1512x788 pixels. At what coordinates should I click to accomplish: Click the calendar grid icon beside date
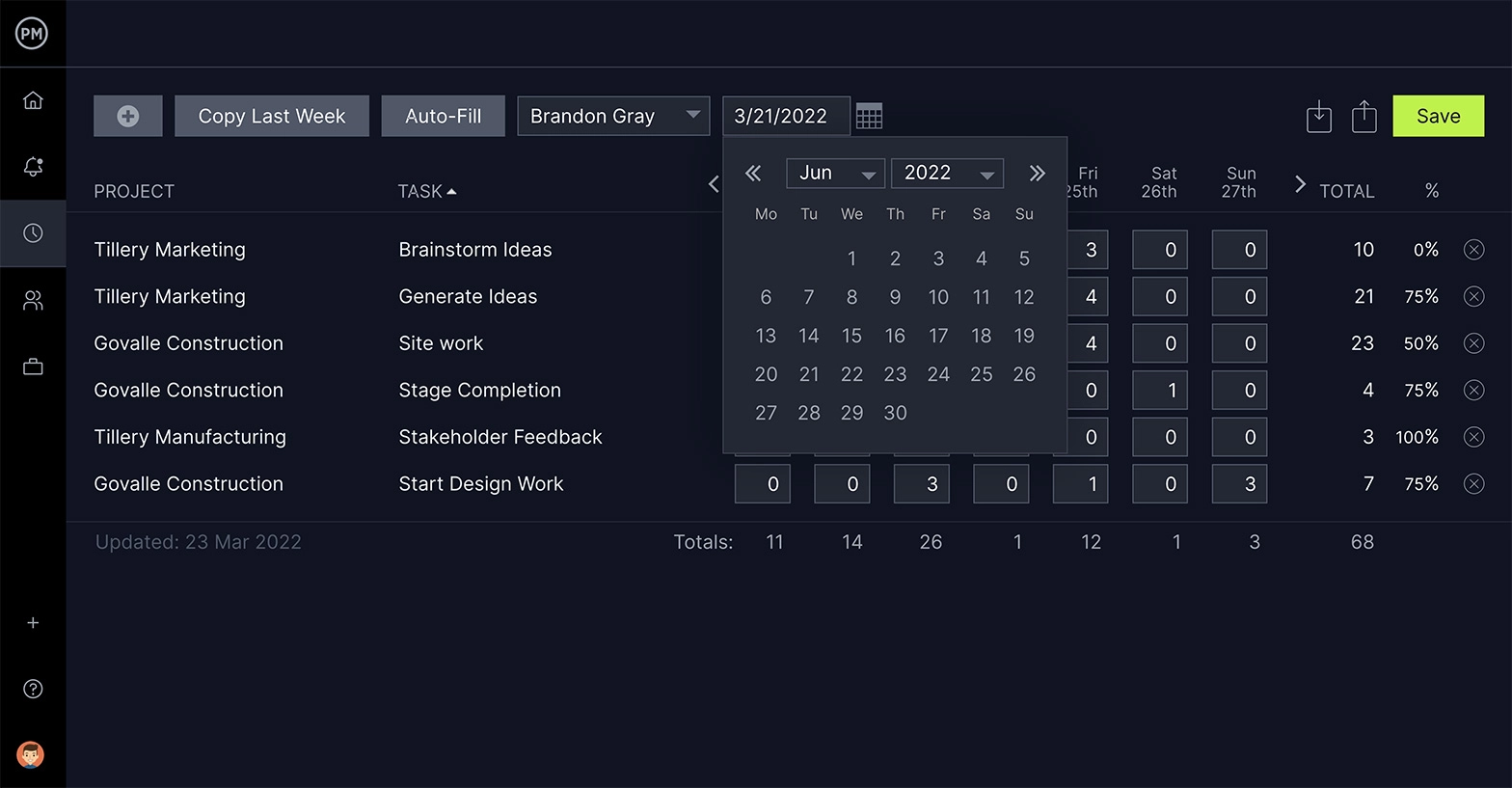pyautogui.click(x=869, y=117)
